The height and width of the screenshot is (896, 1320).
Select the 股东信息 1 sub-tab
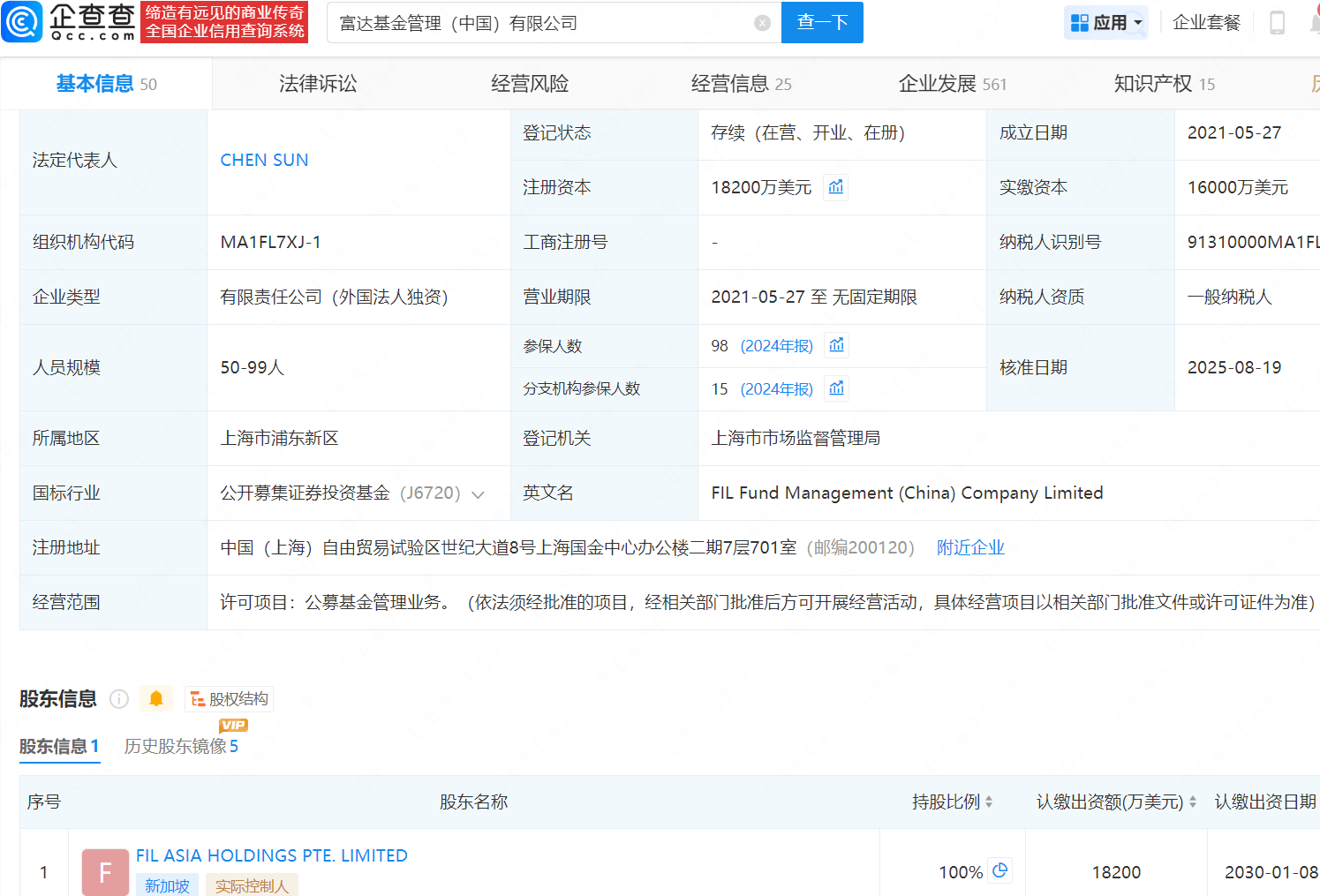(x=59, y=747)
